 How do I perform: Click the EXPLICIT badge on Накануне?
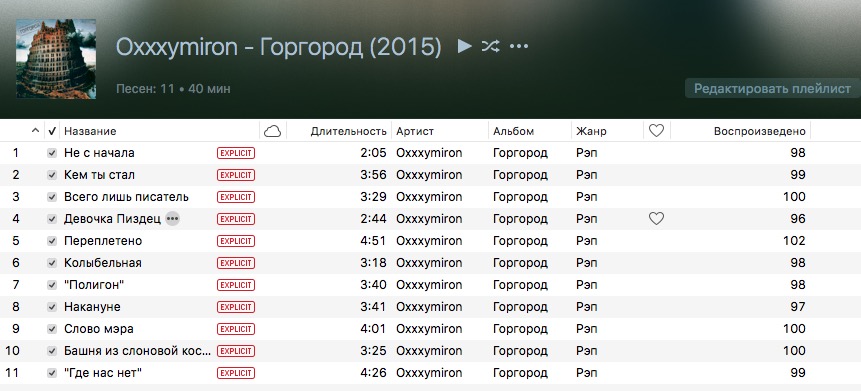coord(236,307)
